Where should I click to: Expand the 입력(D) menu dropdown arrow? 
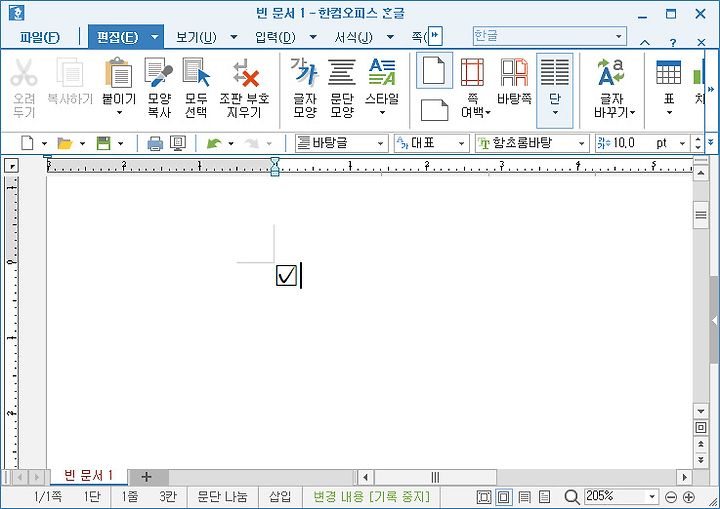pyautogui.click(x=313, y=37)
